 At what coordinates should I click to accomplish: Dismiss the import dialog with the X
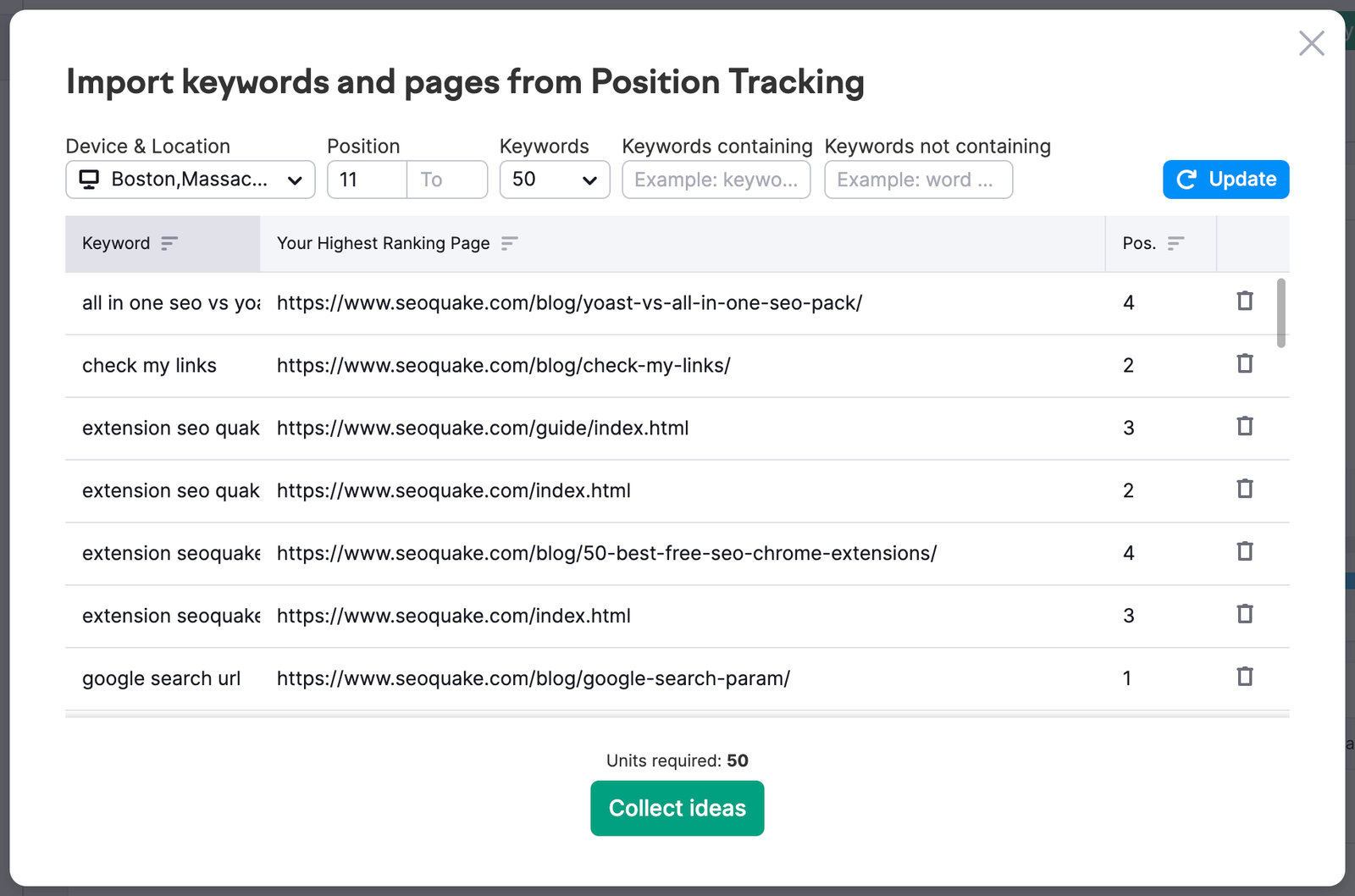click(1311, 42)
